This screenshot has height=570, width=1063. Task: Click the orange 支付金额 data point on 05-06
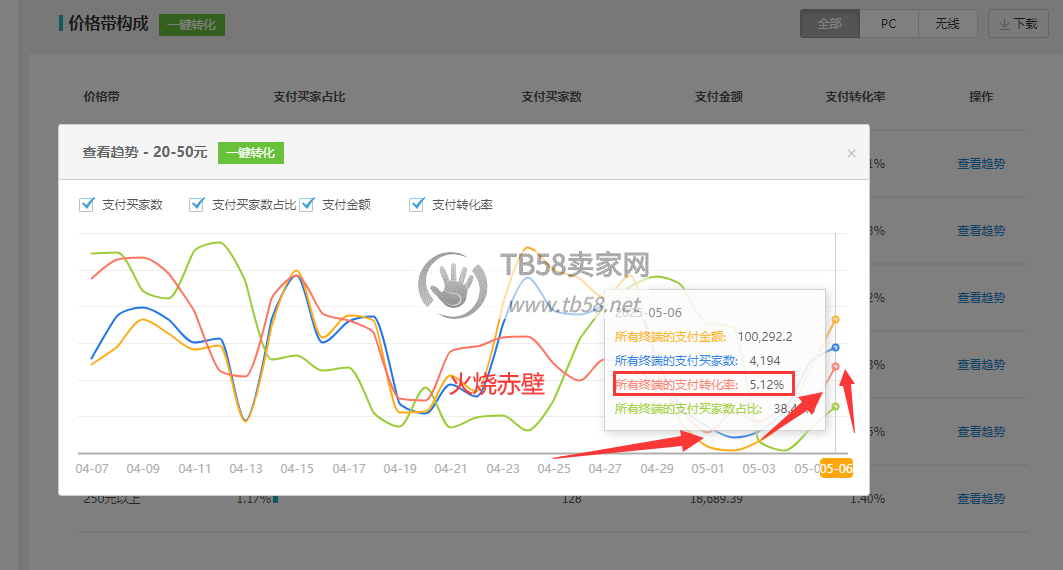pos(836,319)
